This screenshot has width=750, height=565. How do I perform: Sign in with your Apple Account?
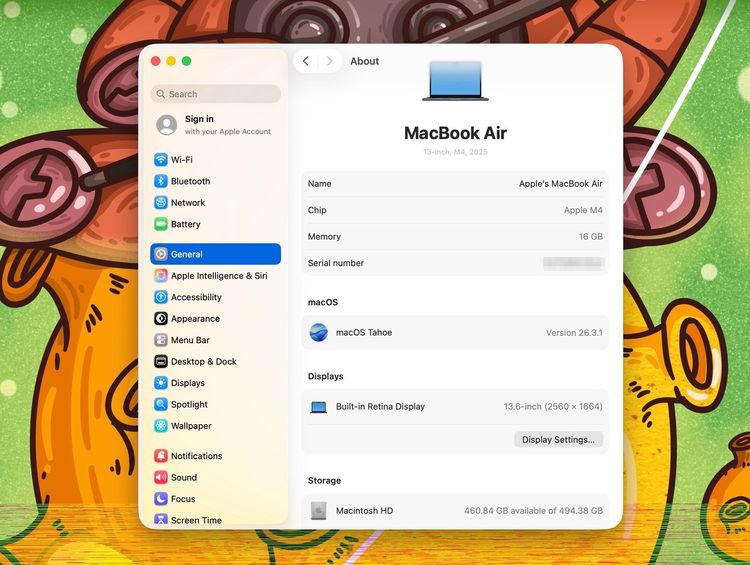(216, 125)
